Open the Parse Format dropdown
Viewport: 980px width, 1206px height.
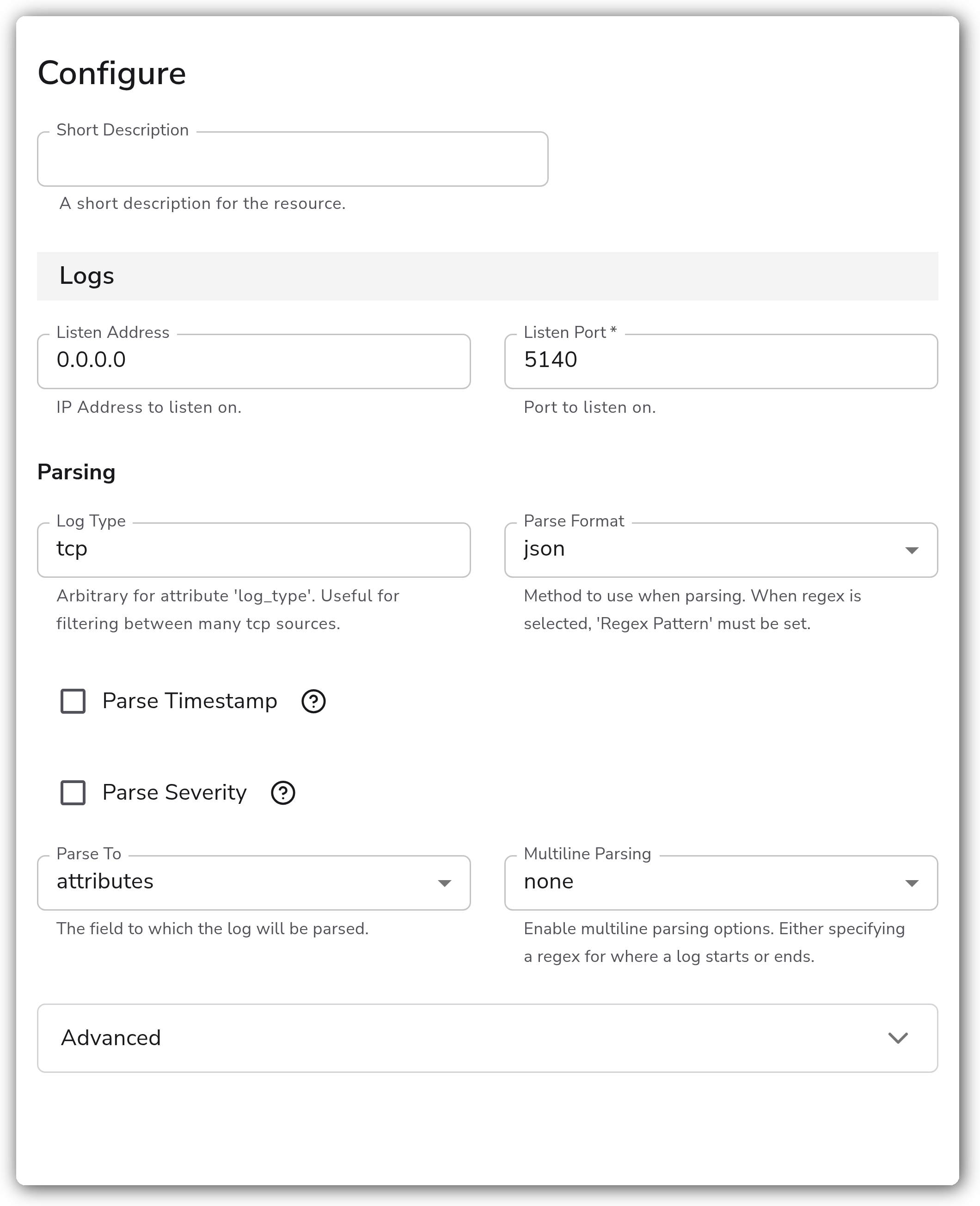pos(721,550)
